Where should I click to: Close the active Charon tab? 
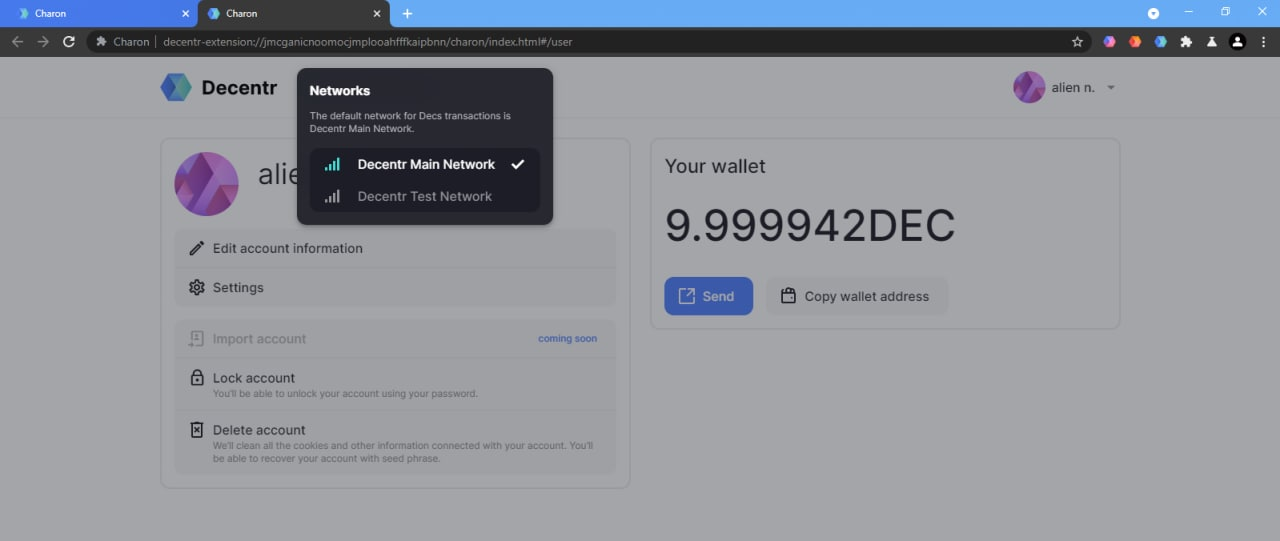[x=377, y=14]
